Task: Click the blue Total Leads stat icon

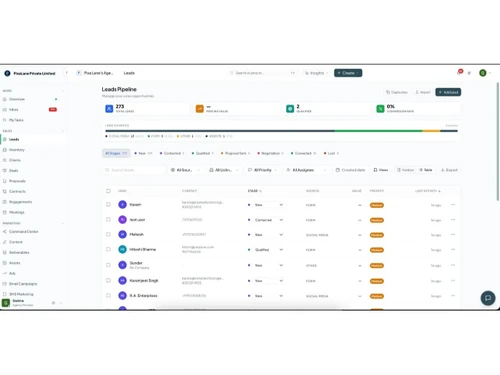Action: click(x=109, y=109)
